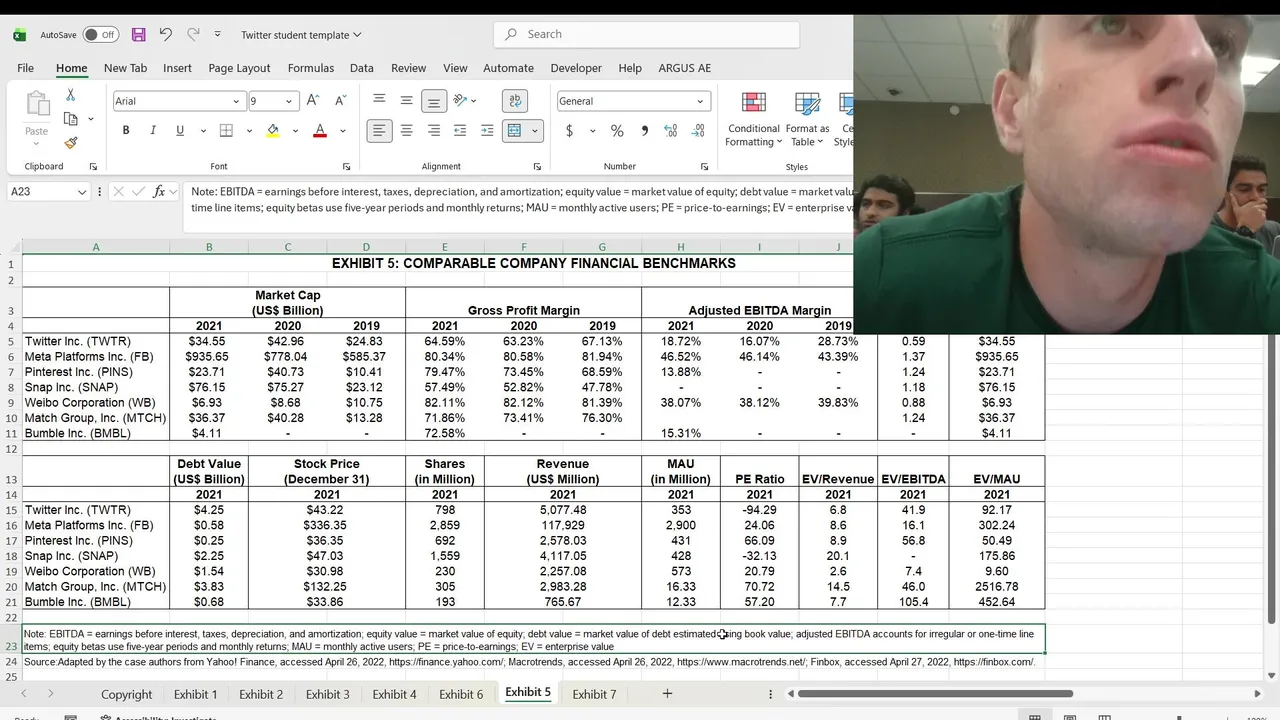Viewport: 1280px width, 720px height.
Task: Toggle the AutoSave switch
Action: tap(100, 35)
